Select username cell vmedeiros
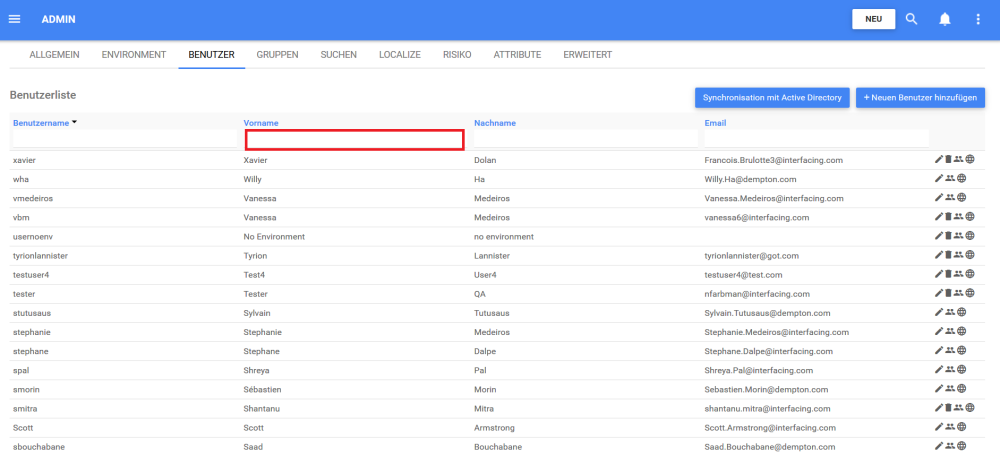1000x455 pixels. (33, 198)
